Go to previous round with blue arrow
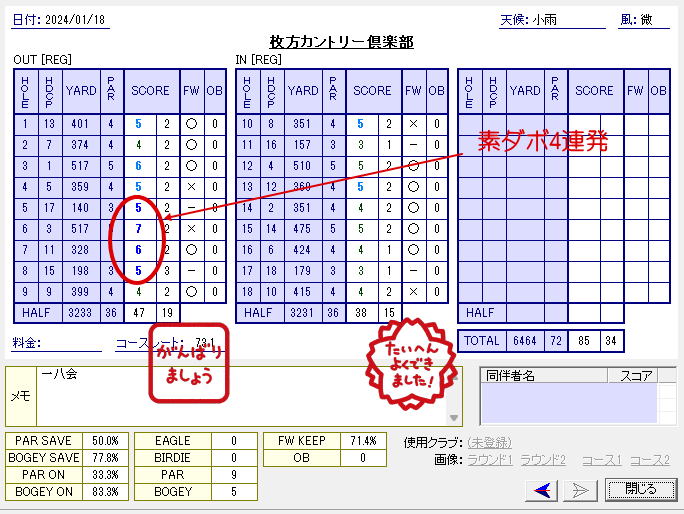The image size is (684, 514). pos(541,490)
